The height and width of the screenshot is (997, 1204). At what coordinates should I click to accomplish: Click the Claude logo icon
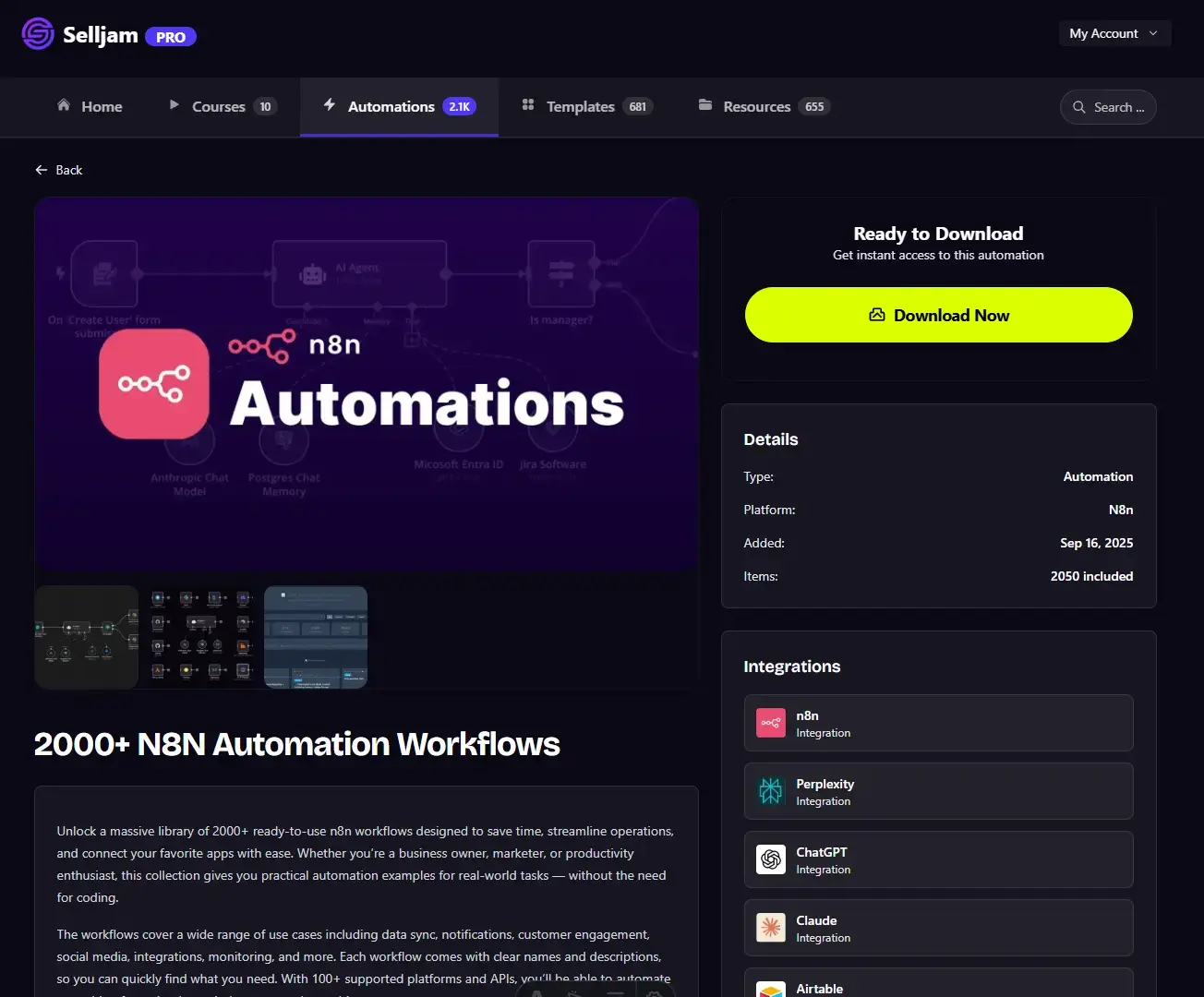pyautogui.click(x=771, y=928)
